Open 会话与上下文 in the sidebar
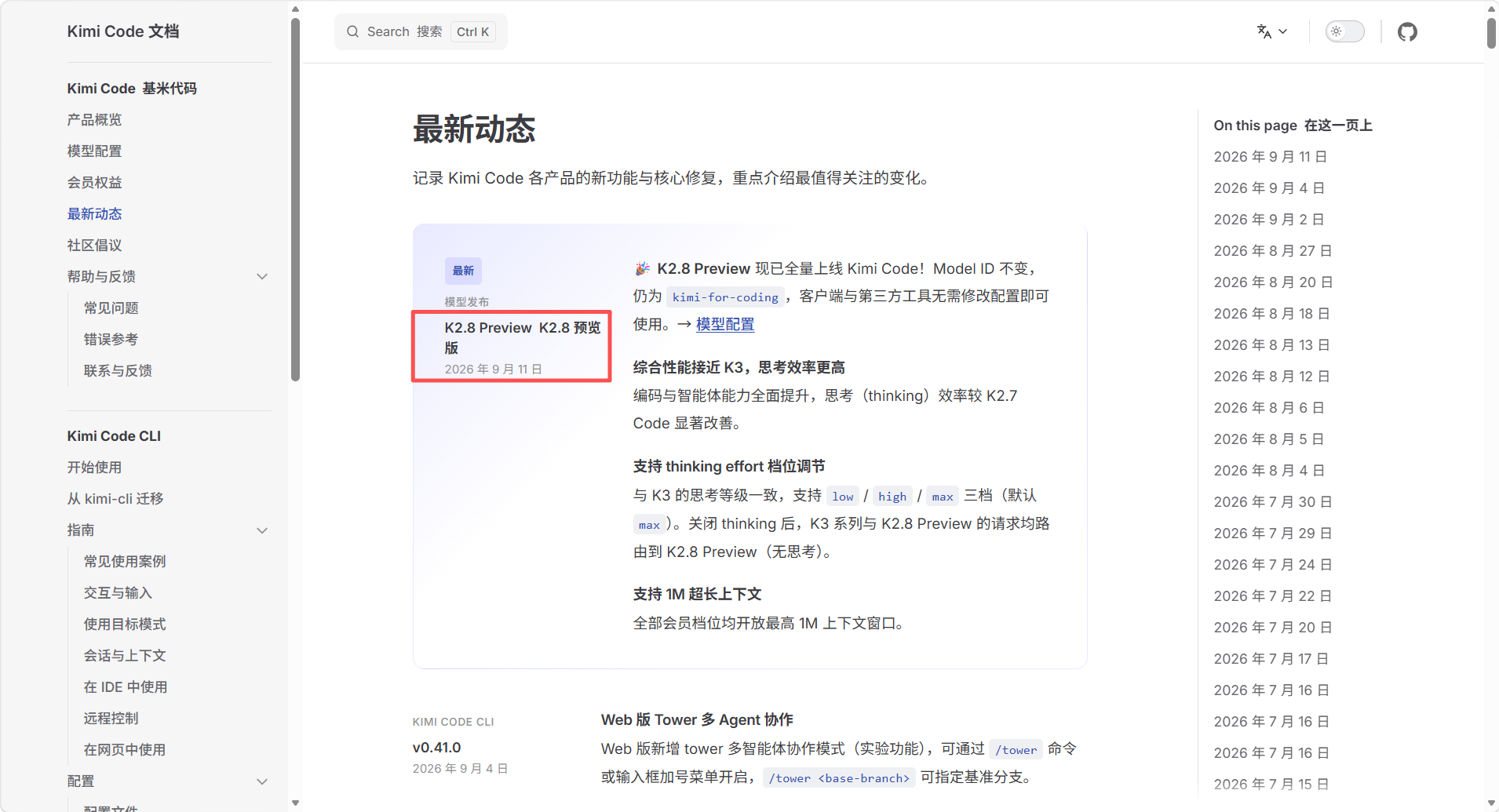This screenshot has width=1499, height=812. [125, 656]
